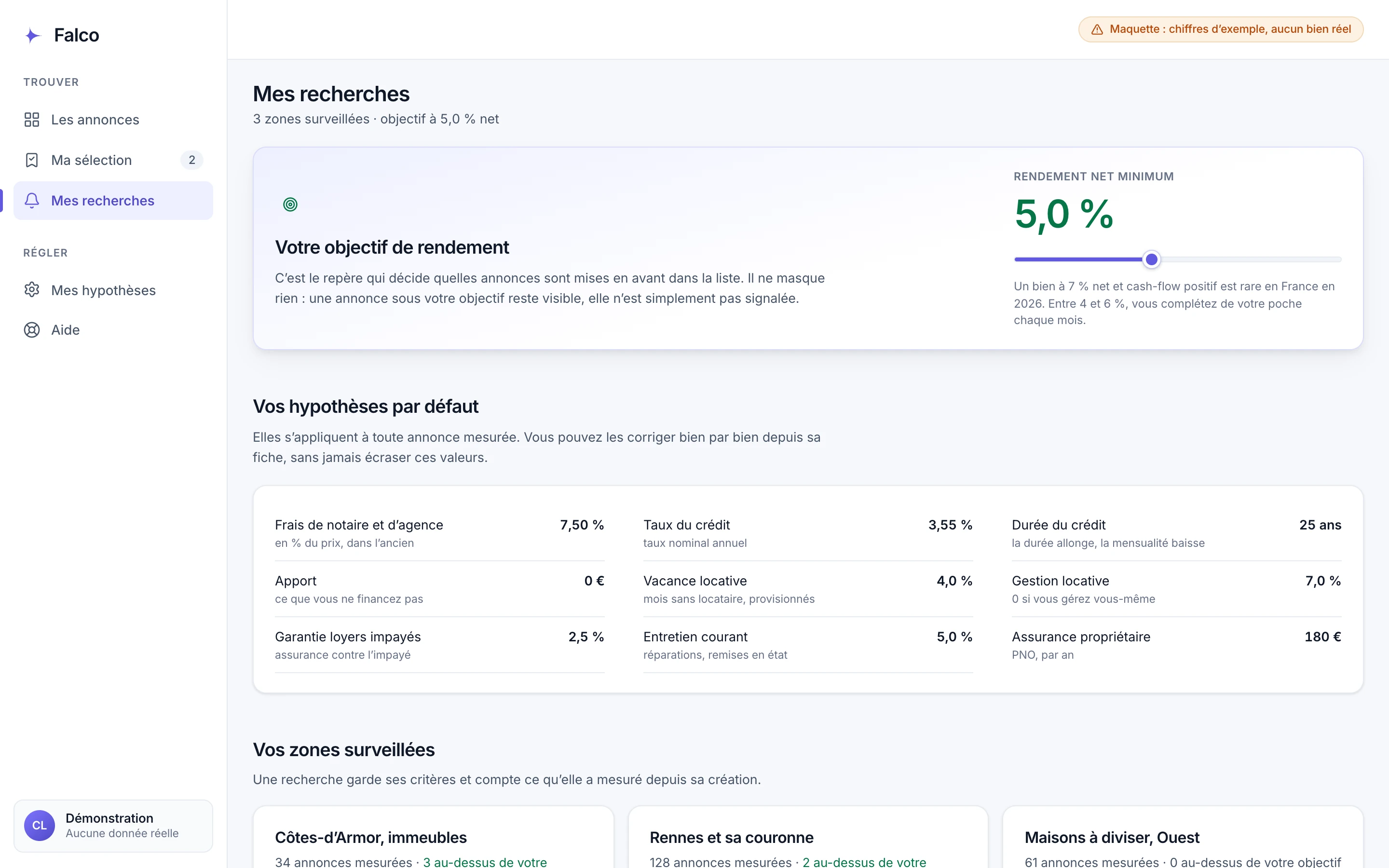
Task: Click the CL avatar circle
Action: point(39,826)
